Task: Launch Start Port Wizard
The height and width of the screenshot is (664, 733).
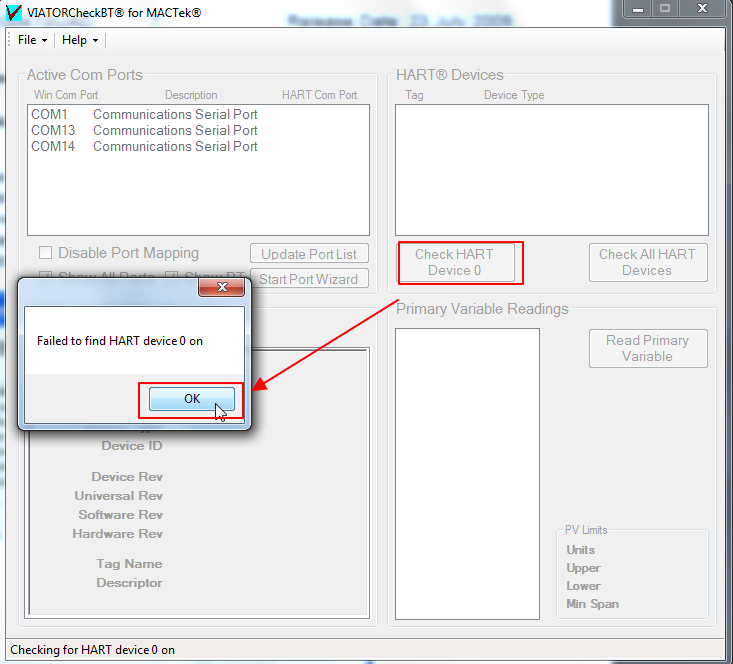Action: pyautogui.click(x=309, y=279)
